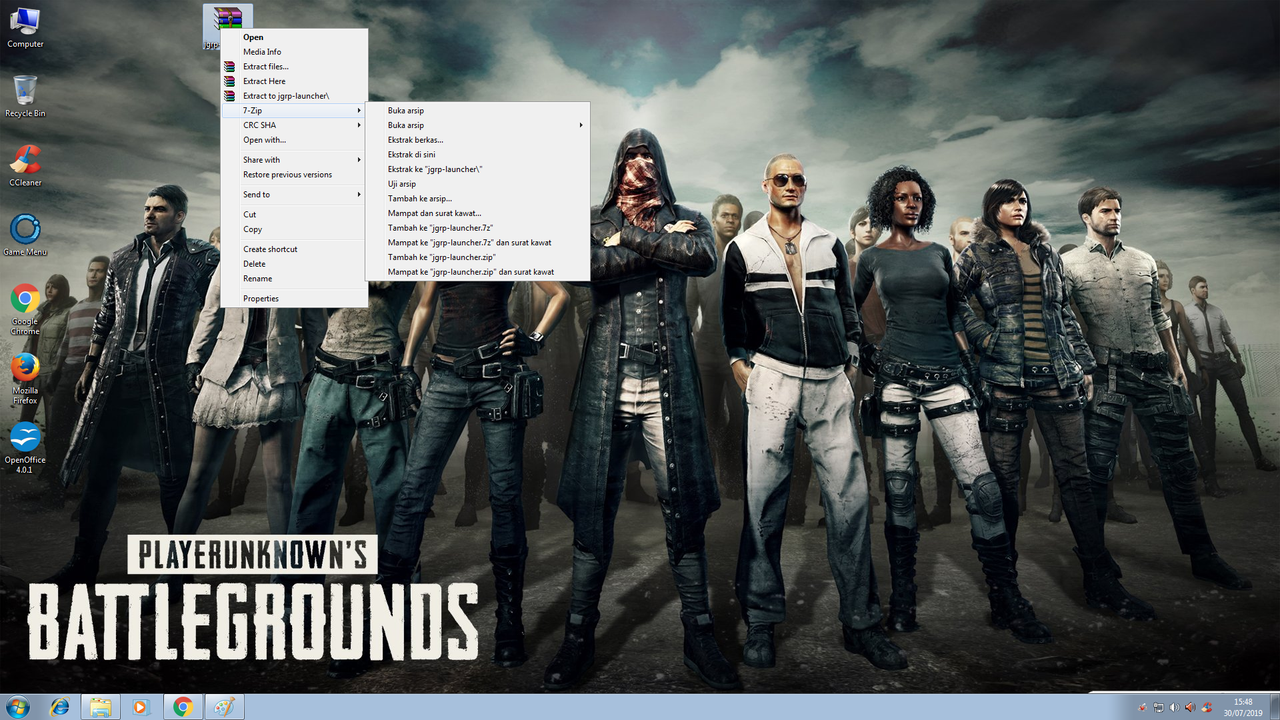Choose Ekstrak ke "jgrp-launcher\"

[478, 169]
